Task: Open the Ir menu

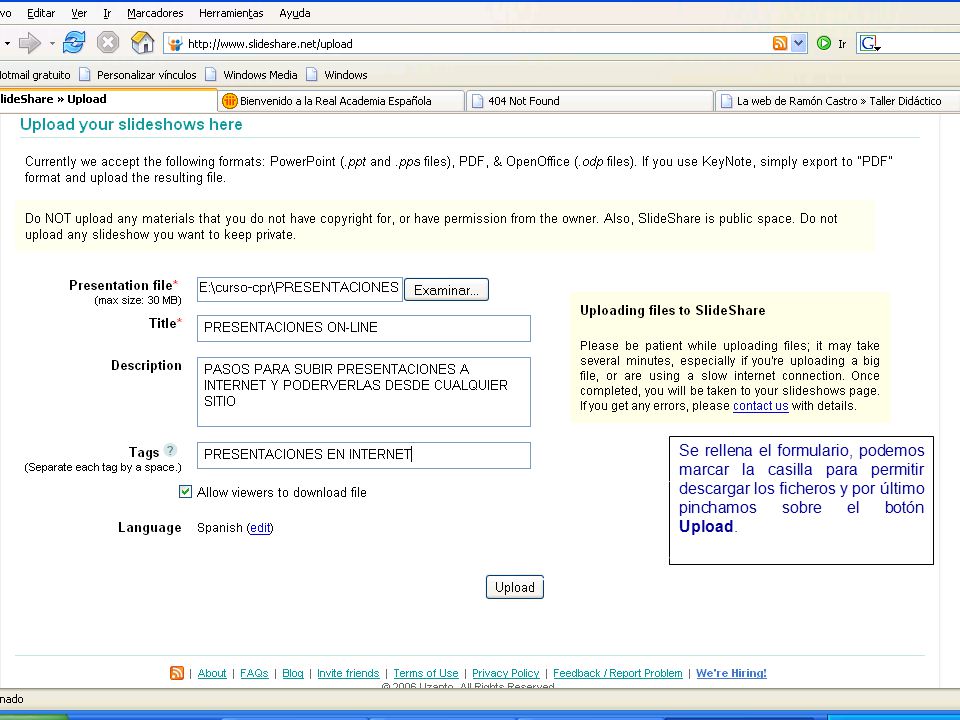Action: click(107, 13)
